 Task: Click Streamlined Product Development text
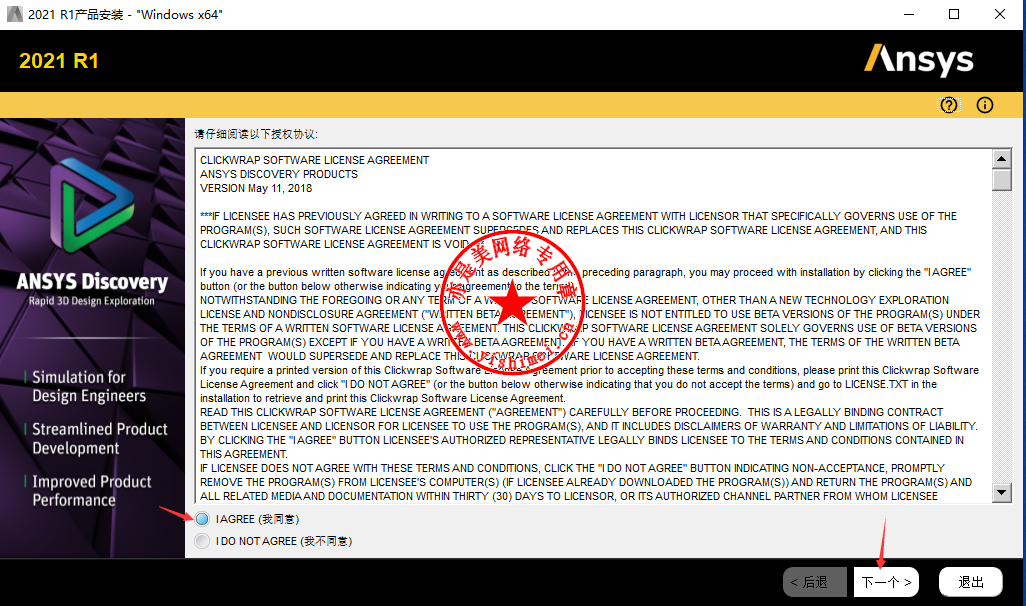99,438
